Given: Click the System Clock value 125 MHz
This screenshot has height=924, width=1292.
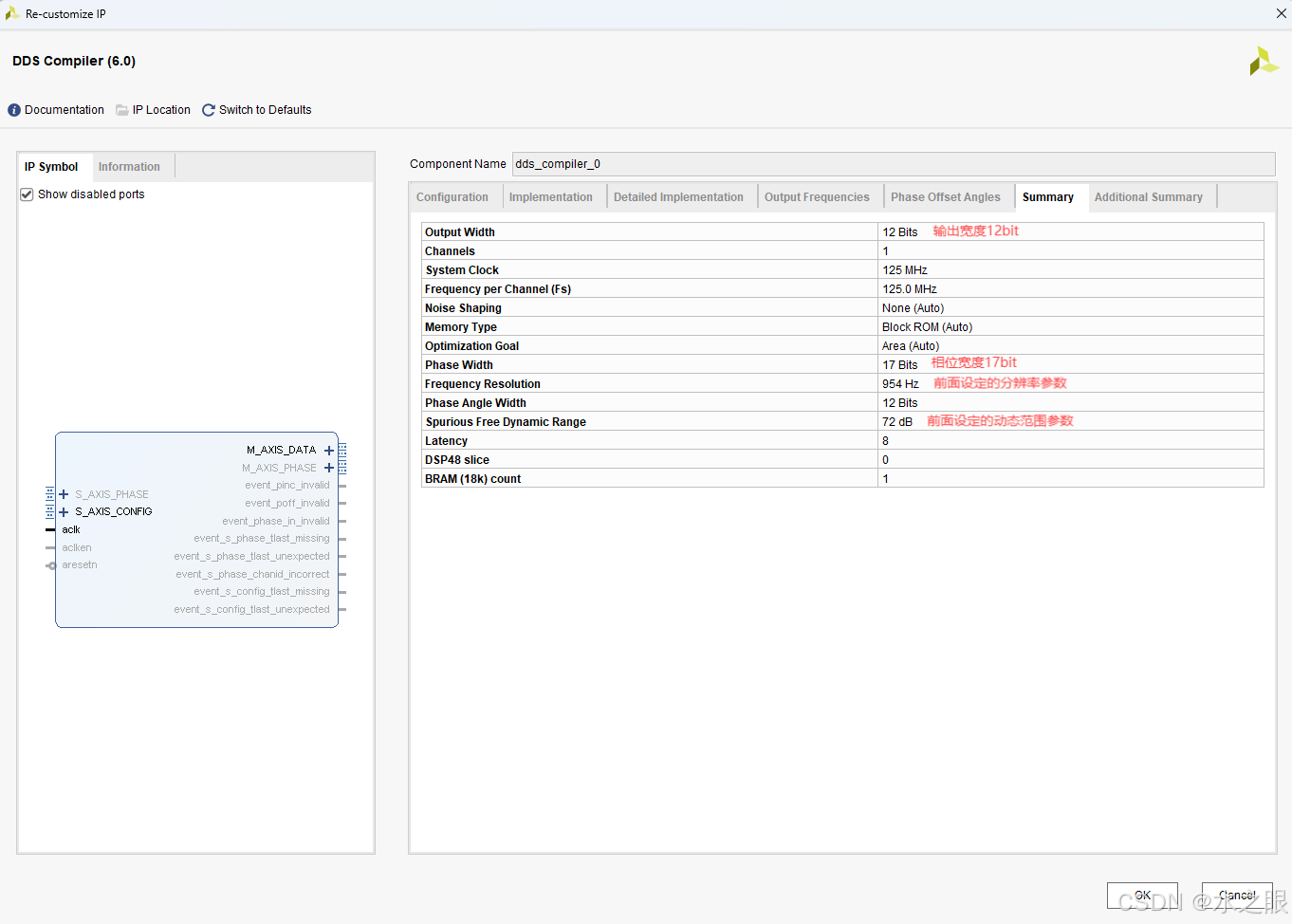Looking at the screenshot, I should tap(905, 270).
